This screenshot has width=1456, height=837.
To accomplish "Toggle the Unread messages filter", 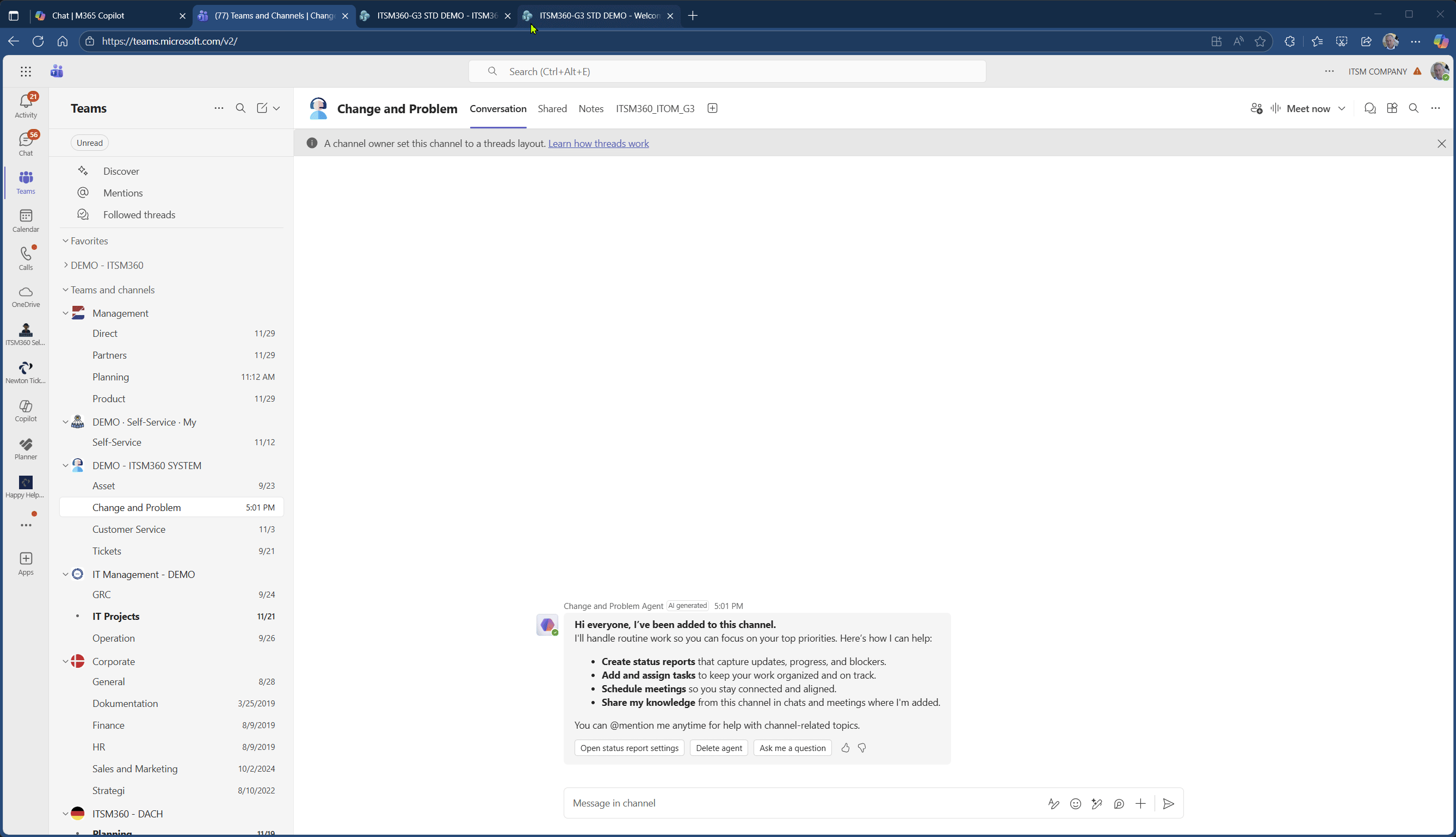I will point(89,142).
